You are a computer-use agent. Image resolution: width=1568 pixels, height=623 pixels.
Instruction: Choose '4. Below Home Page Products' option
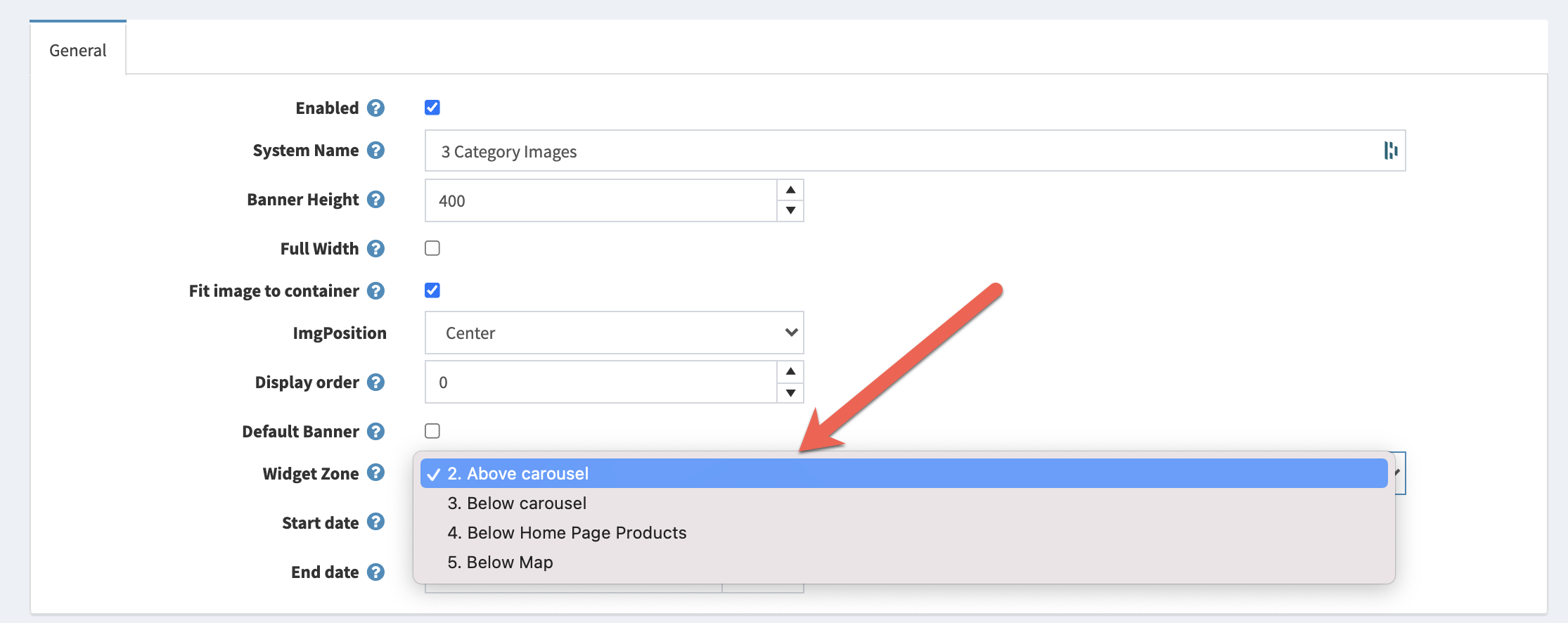point(567,533)
